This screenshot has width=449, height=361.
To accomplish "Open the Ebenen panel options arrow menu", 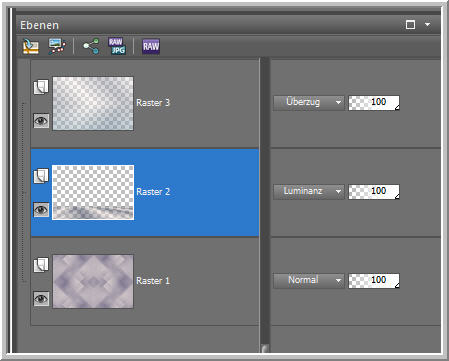I will click(427, 24).
